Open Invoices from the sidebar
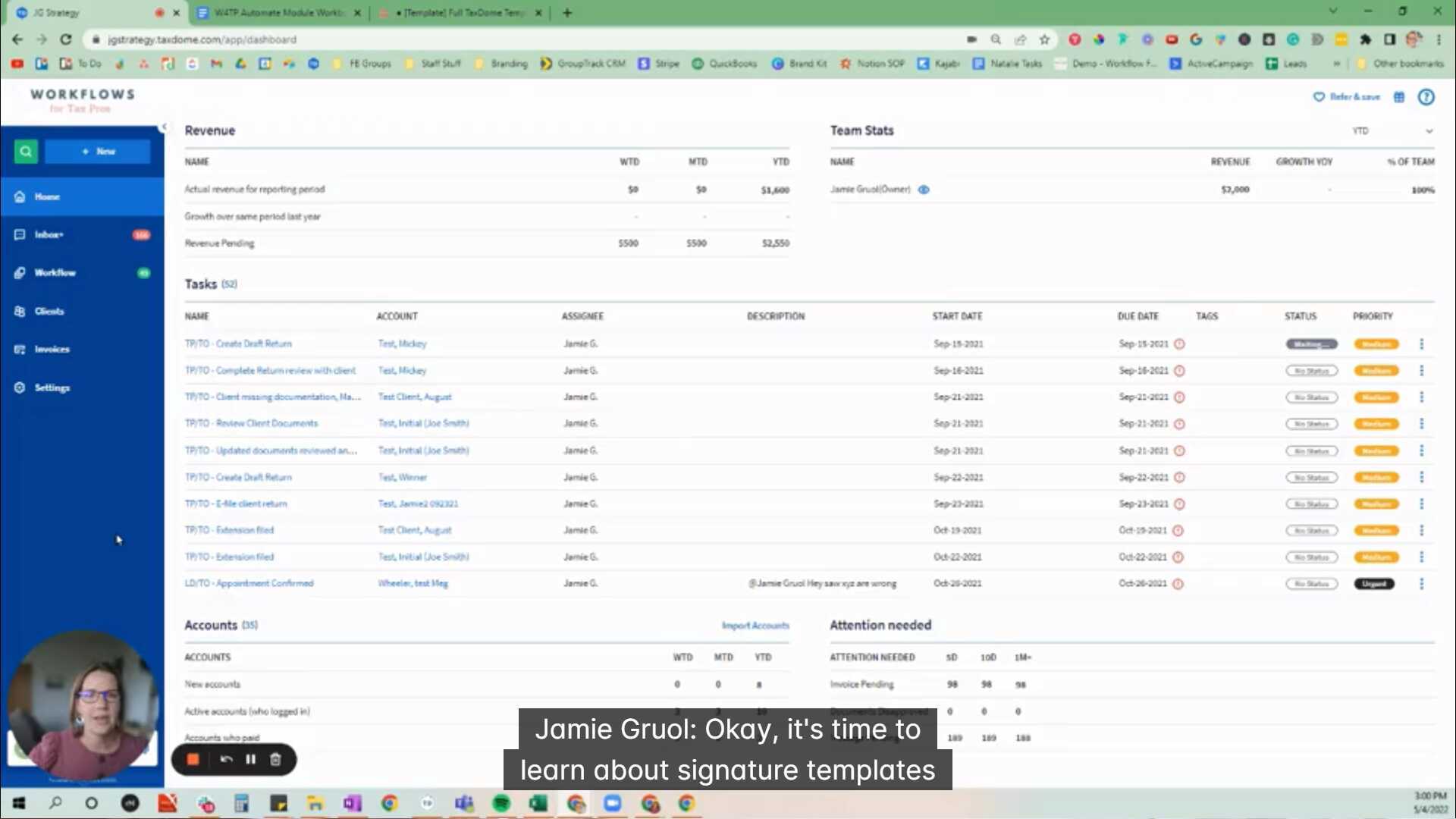The height and width of the screenshot is (819, 1456). tap(52, 350)
